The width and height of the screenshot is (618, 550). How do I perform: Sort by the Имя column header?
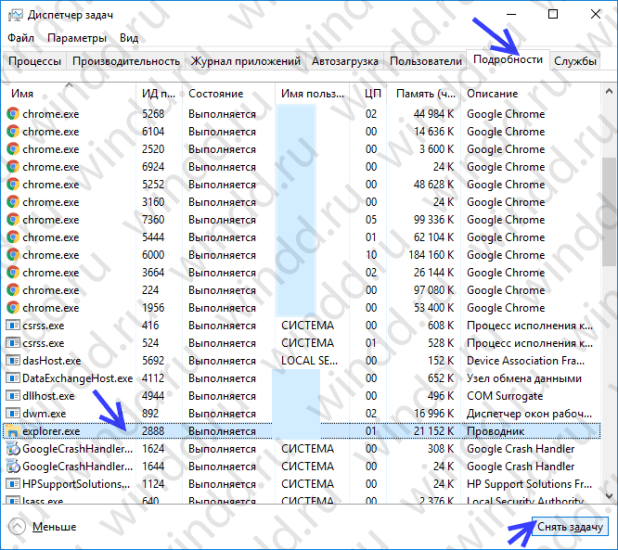coord(69,94)
